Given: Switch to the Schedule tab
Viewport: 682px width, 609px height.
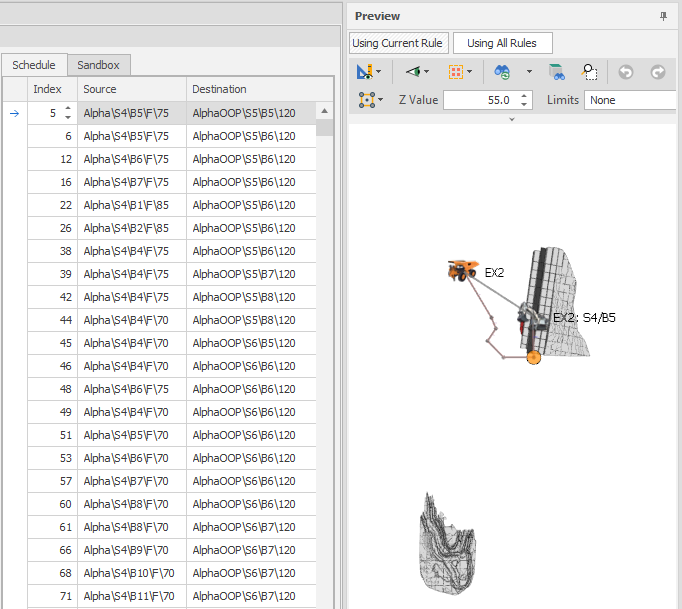Looking at the screenshot, I should [34, 65].
